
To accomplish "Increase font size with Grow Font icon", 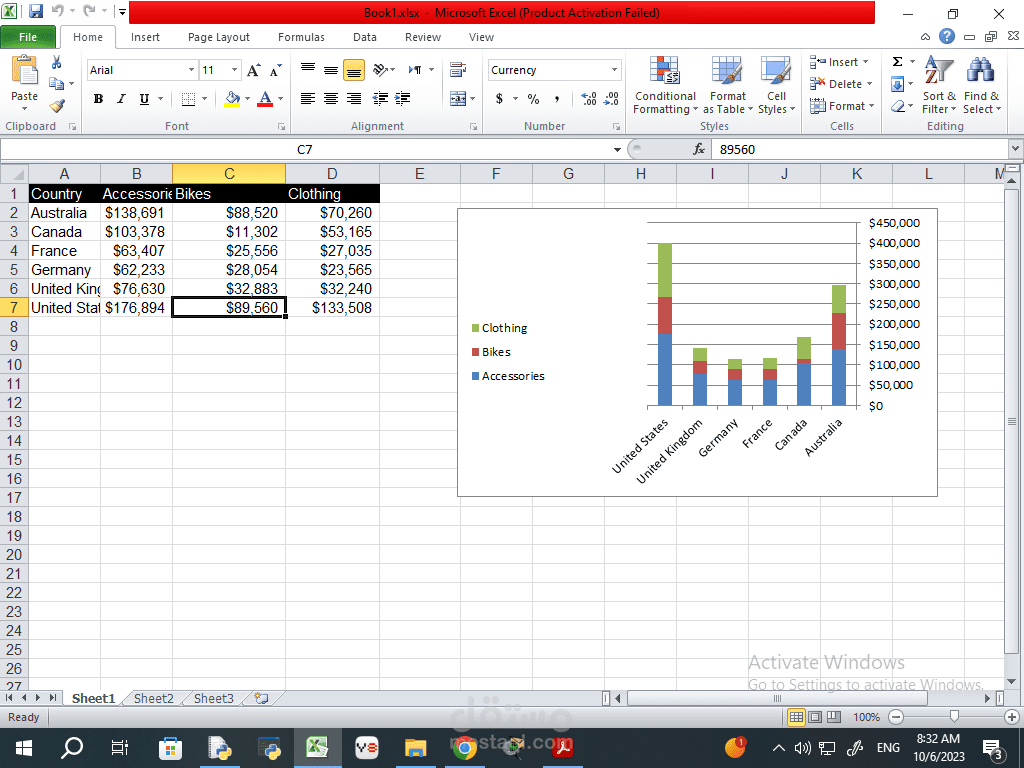I will pyautogui.click(x=253, y=70).
